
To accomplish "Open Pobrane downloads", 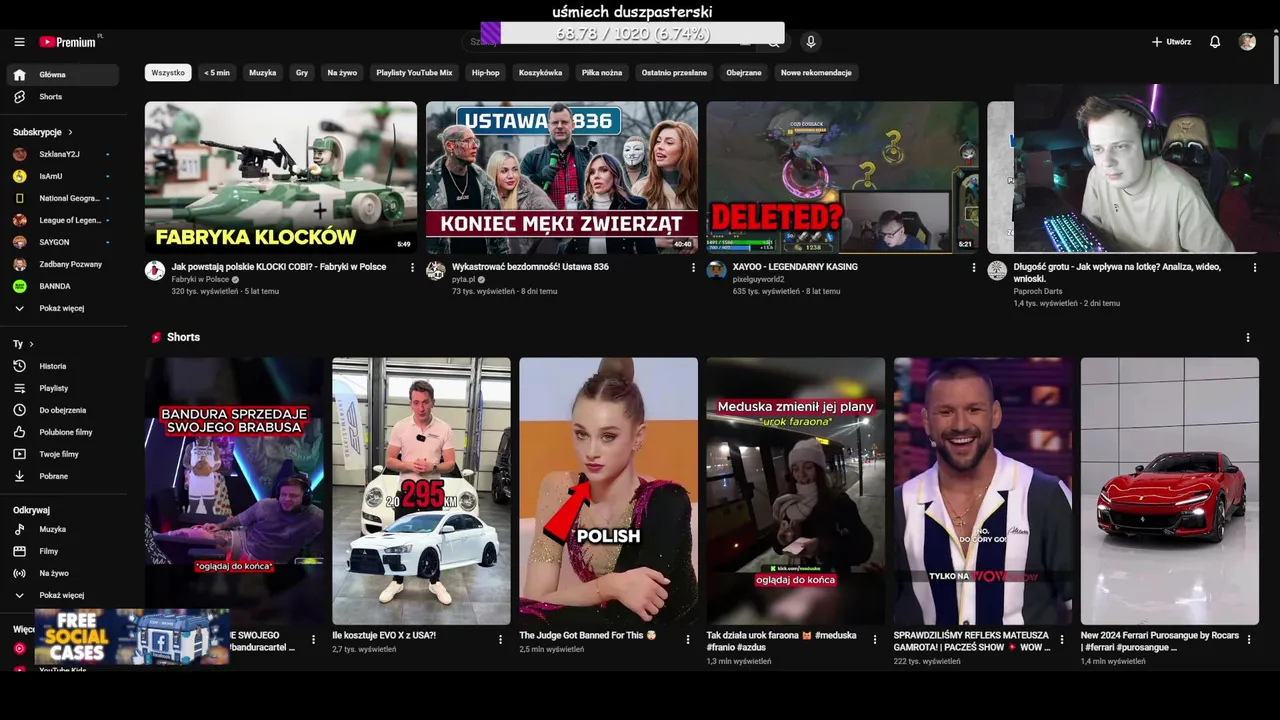I will [x=63, y=476].
